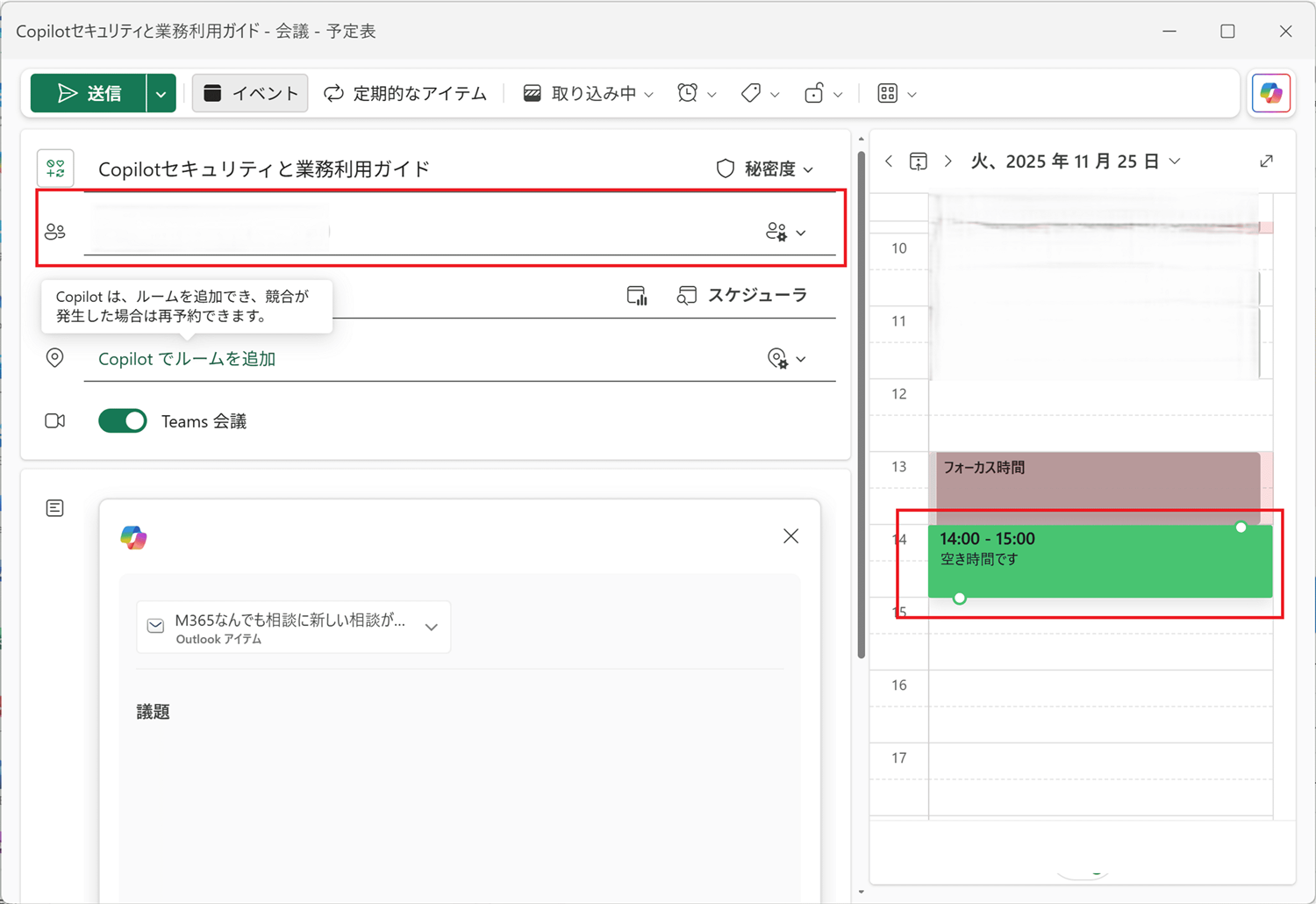
Task: Jump to today calendar icon
Action: 919,161
